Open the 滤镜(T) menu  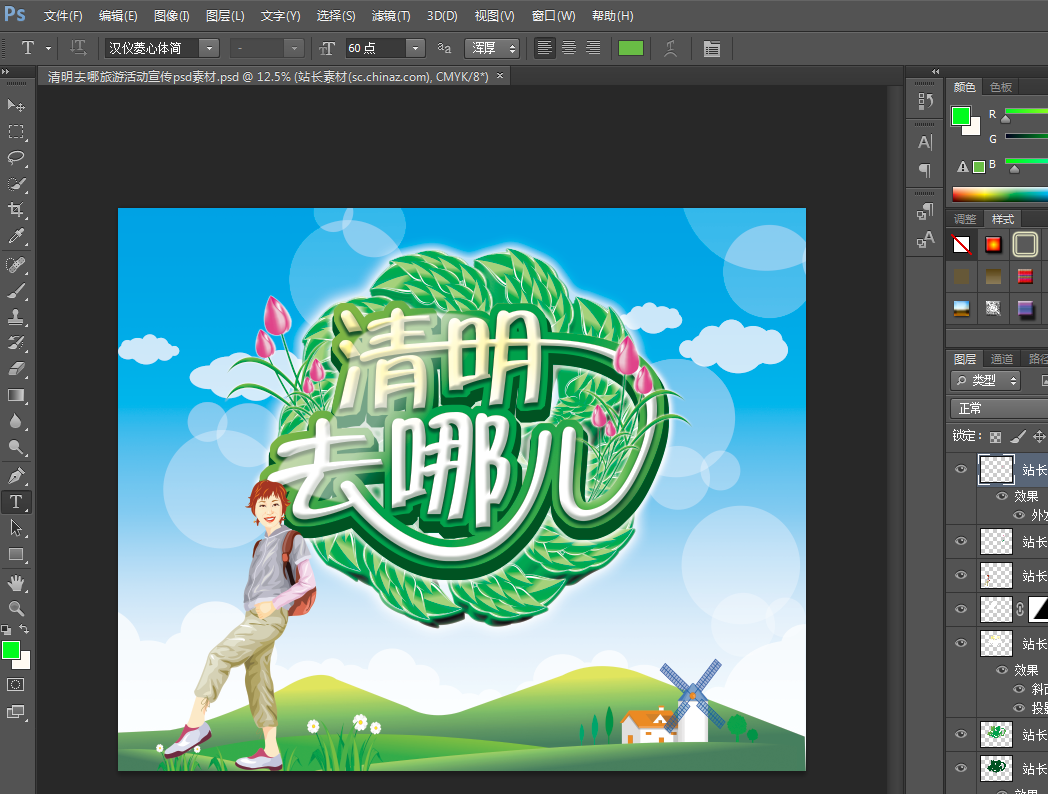pos(390,16)
